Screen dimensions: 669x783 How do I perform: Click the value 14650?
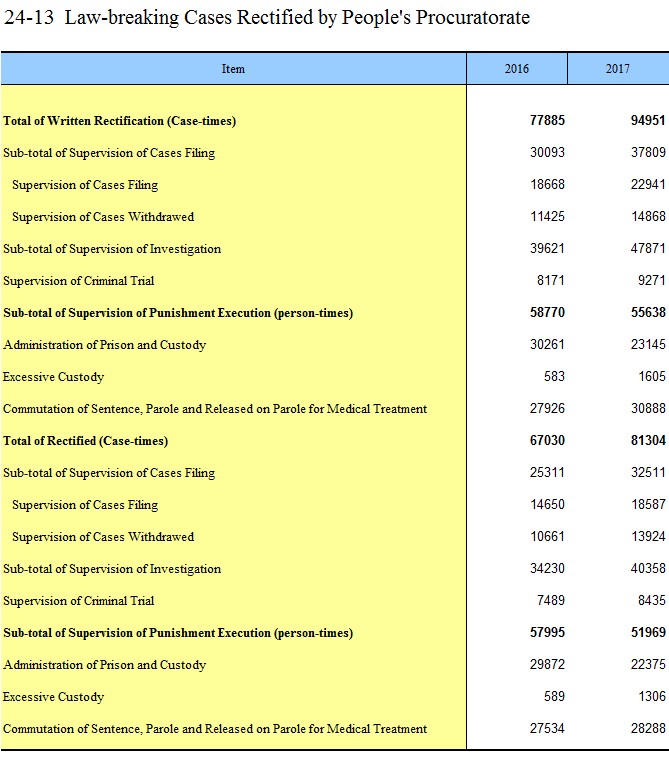(547, 504)
